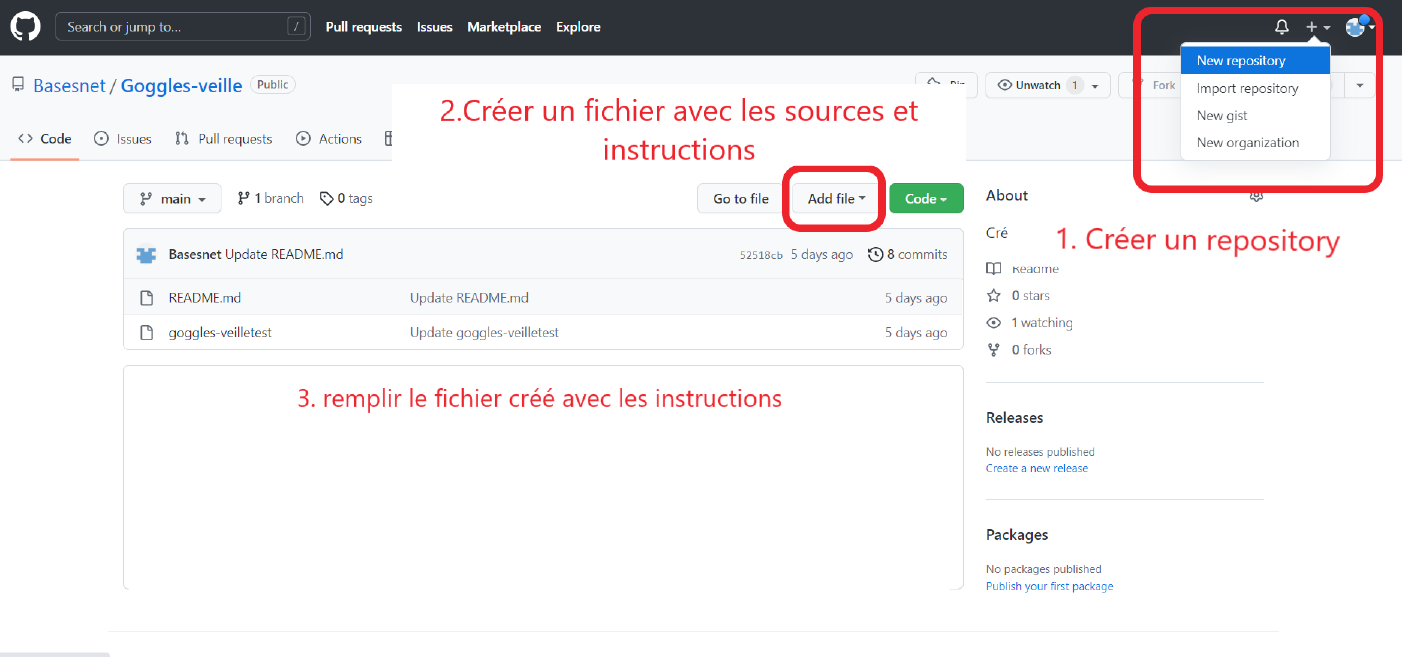Switch to the Issues tab
This screenshot has height=657, width=1402.
123,139
